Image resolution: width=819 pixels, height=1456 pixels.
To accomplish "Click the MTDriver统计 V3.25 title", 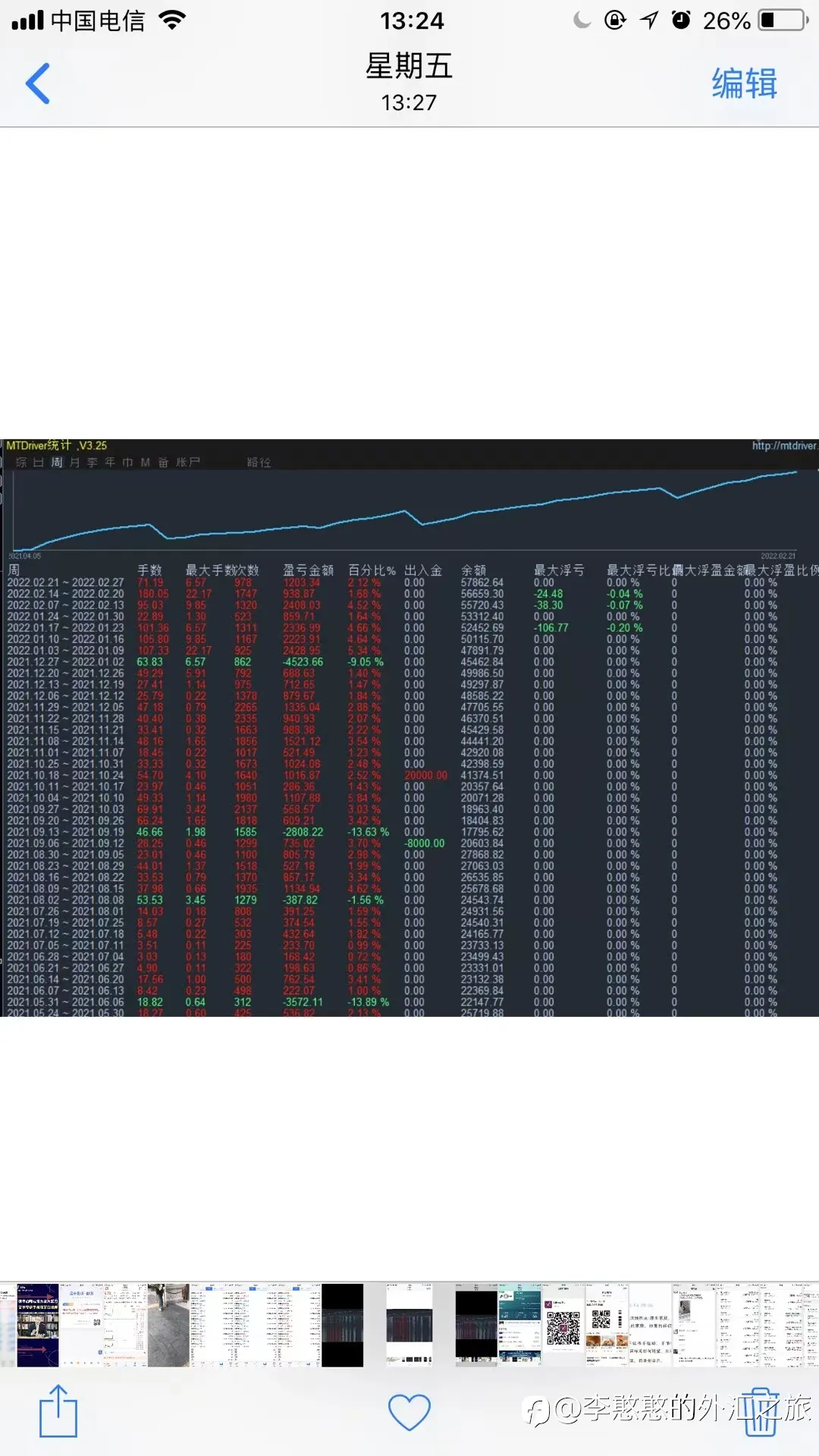I will tap(57, 446).
